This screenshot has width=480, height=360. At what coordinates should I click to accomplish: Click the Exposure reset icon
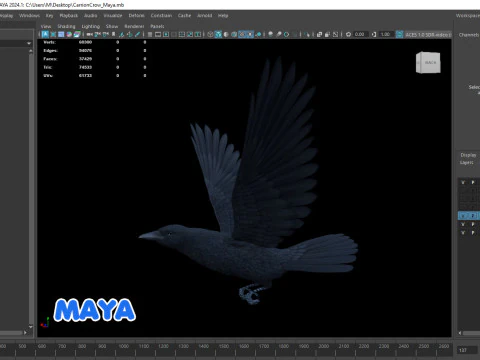click(348, 34)
